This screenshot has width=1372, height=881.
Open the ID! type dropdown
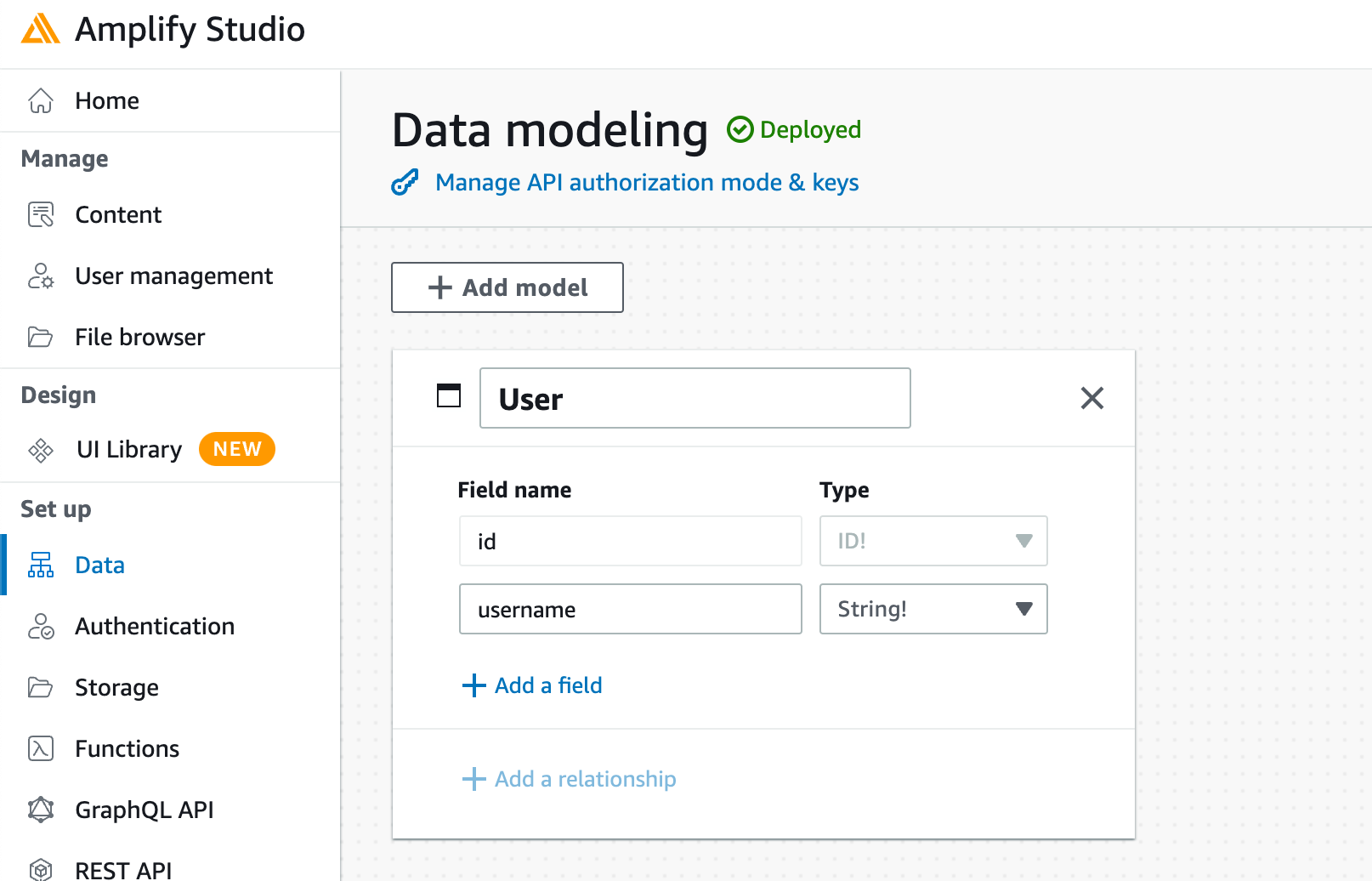click(x=933, y=541)
